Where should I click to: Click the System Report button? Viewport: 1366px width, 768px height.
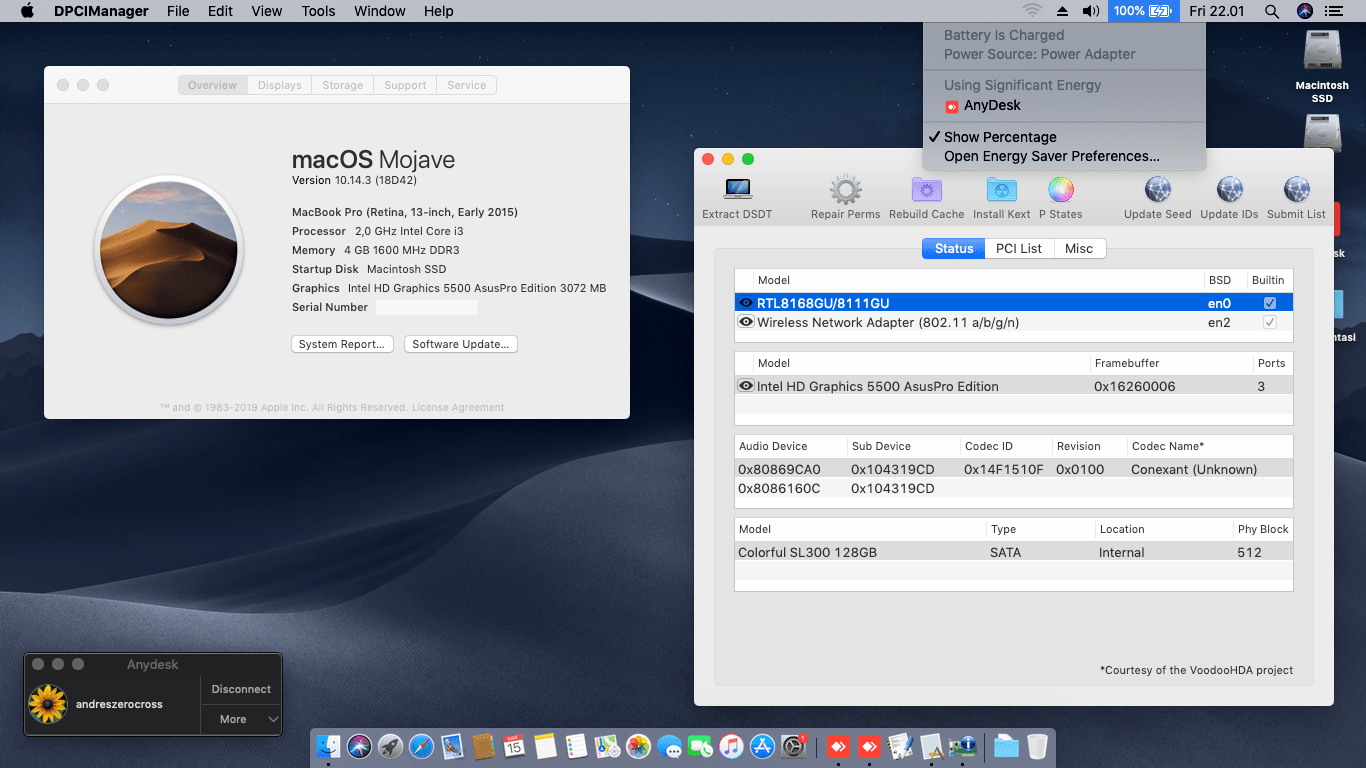point(342,344)
